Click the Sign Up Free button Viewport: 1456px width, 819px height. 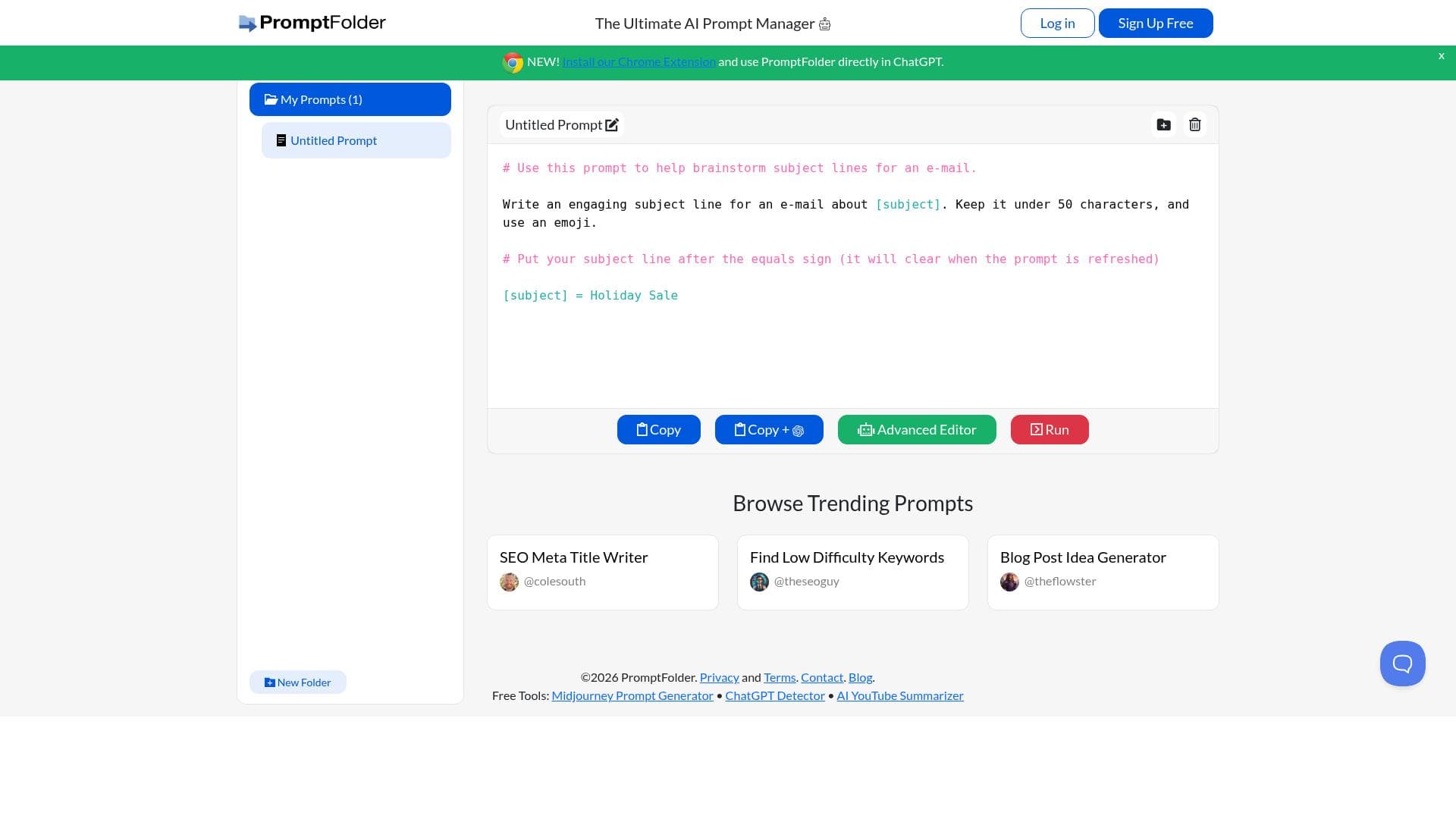(x=1155, y=24)
